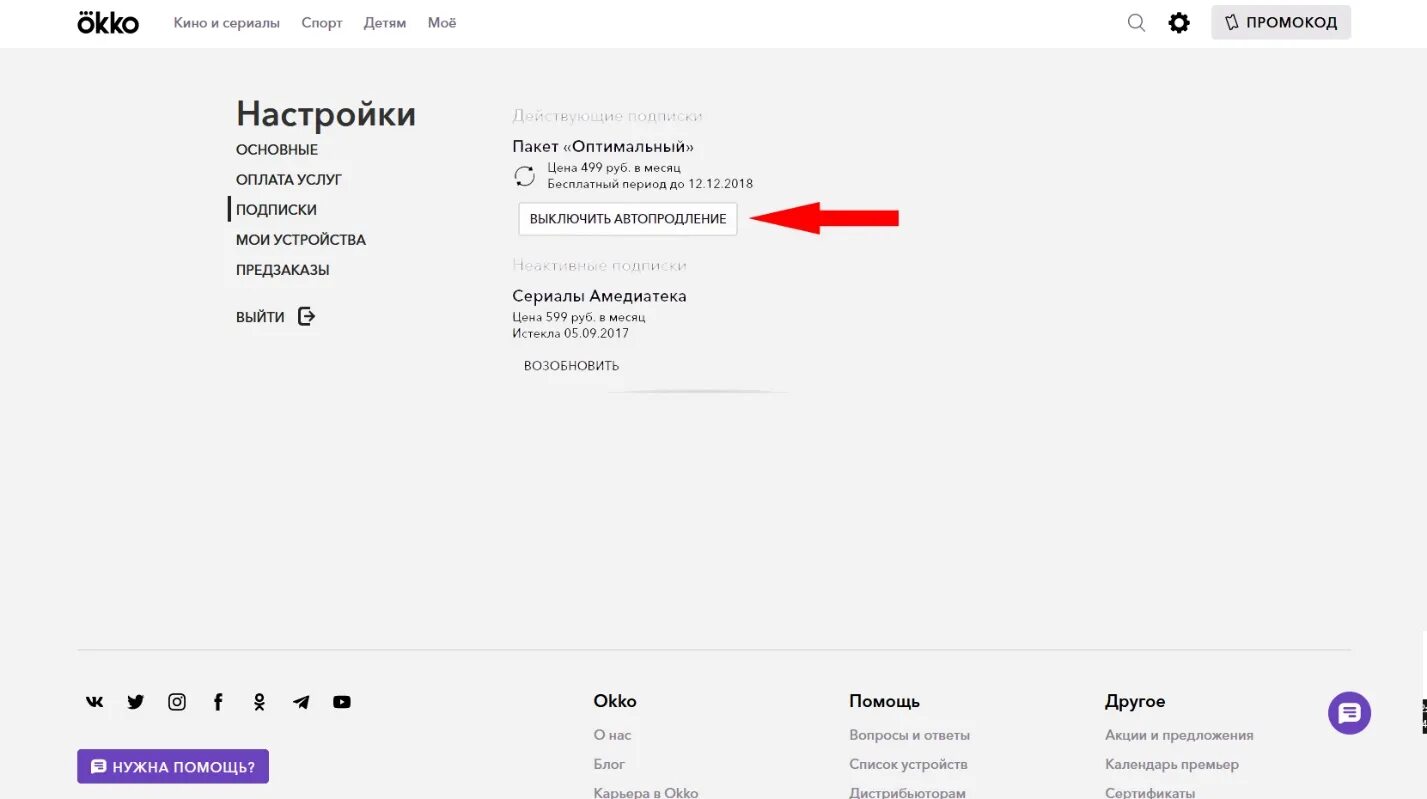This screenshot has height=799, width=1427.
Task: Click text Цена 599 руб. в месяц
Action: 579,317
